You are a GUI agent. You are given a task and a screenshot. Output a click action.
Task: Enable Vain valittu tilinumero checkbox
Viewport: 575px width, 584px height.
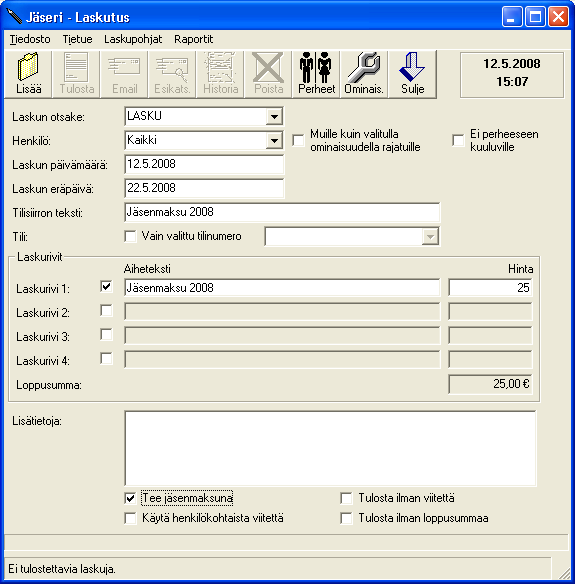tap(130, 236)
